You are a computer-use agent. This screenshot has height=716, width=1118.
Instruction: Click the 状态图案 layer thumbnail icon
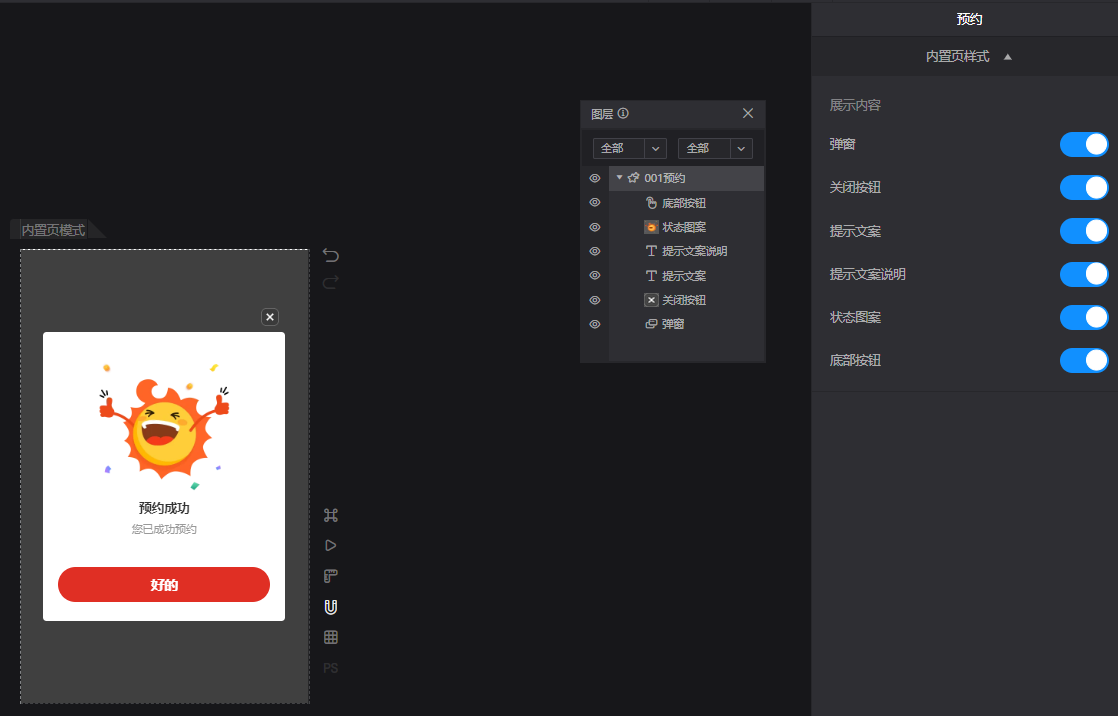pos(651,227)
